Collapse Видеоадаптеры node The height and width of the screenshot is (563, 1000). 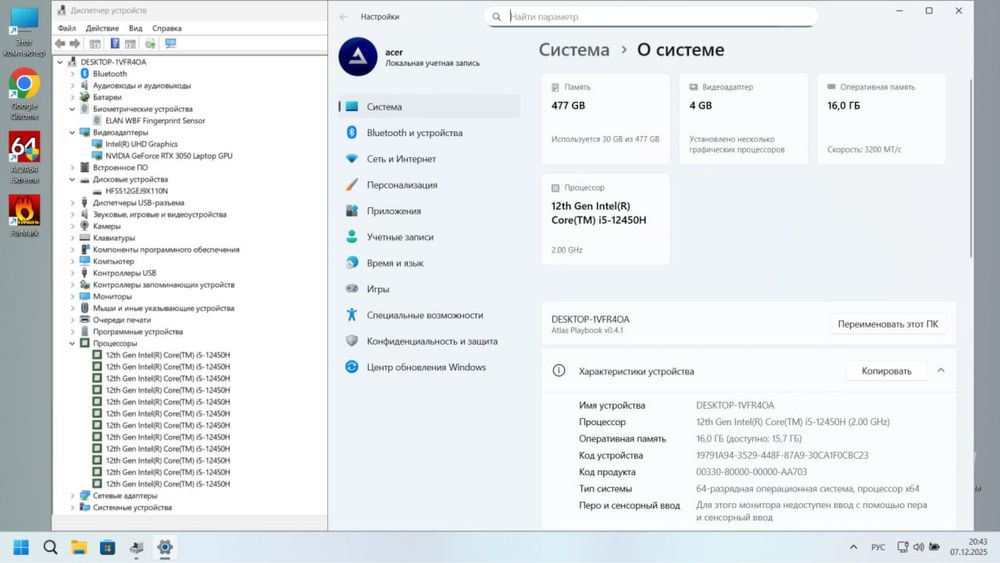72,133
